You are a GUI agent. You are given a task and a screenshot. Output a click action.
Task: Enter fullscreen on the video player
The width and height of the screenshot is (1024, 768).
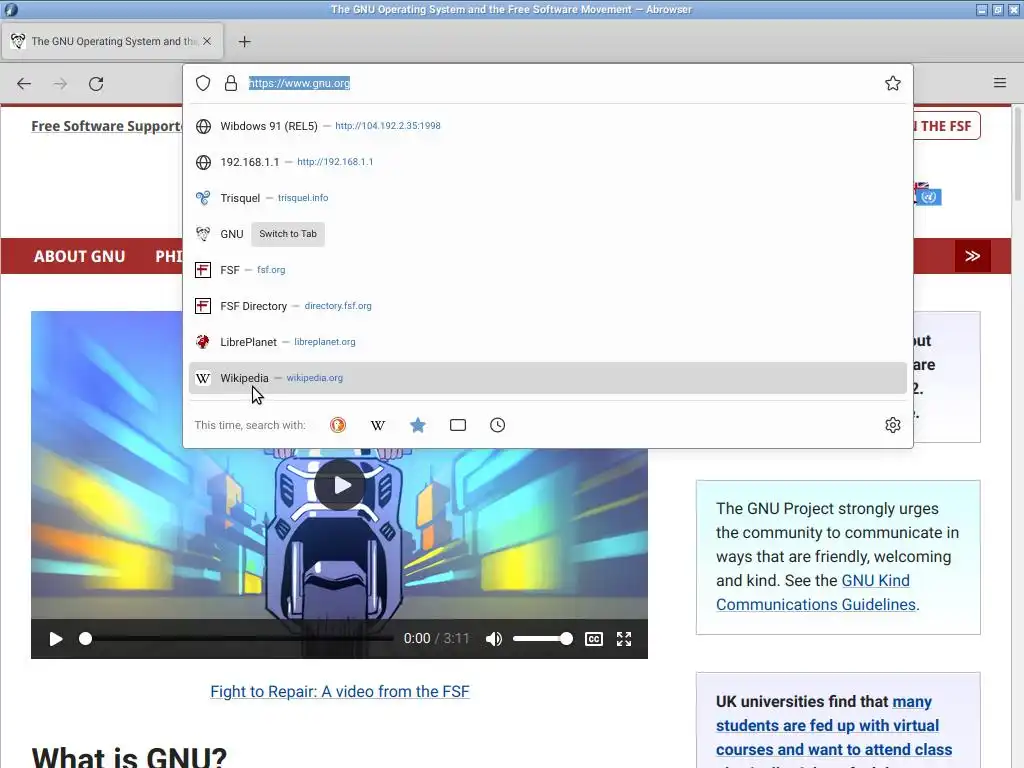(624, 639)
